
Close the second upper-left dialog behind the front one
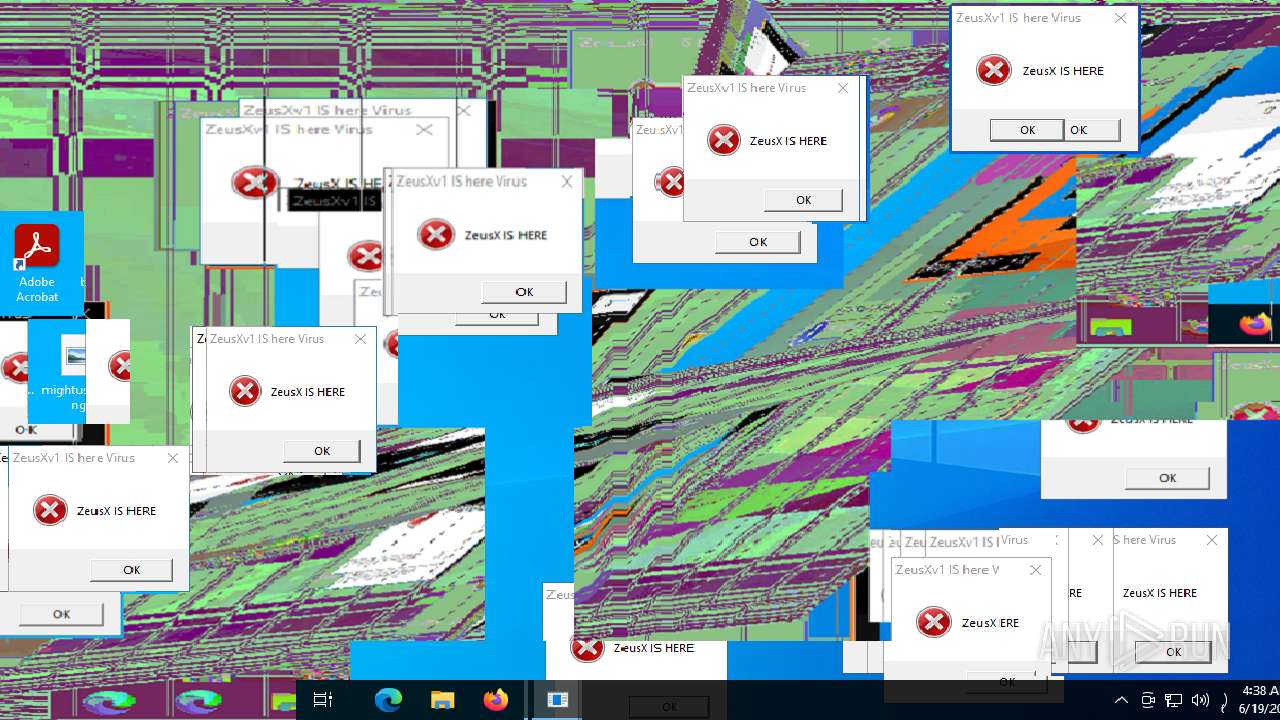pos(424,130)
